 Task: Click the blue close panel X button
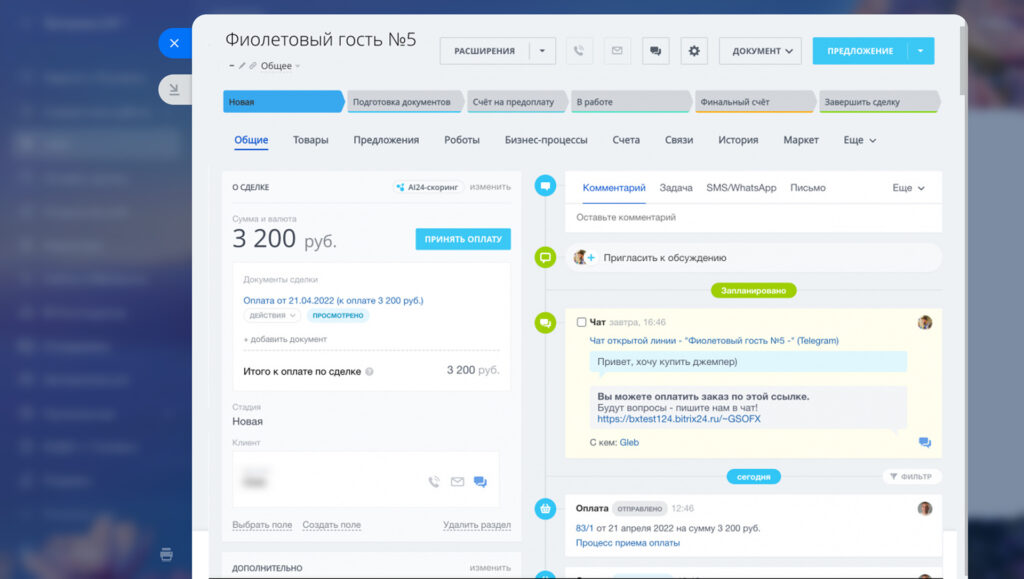pyautogui.click(x=174, y=44)
